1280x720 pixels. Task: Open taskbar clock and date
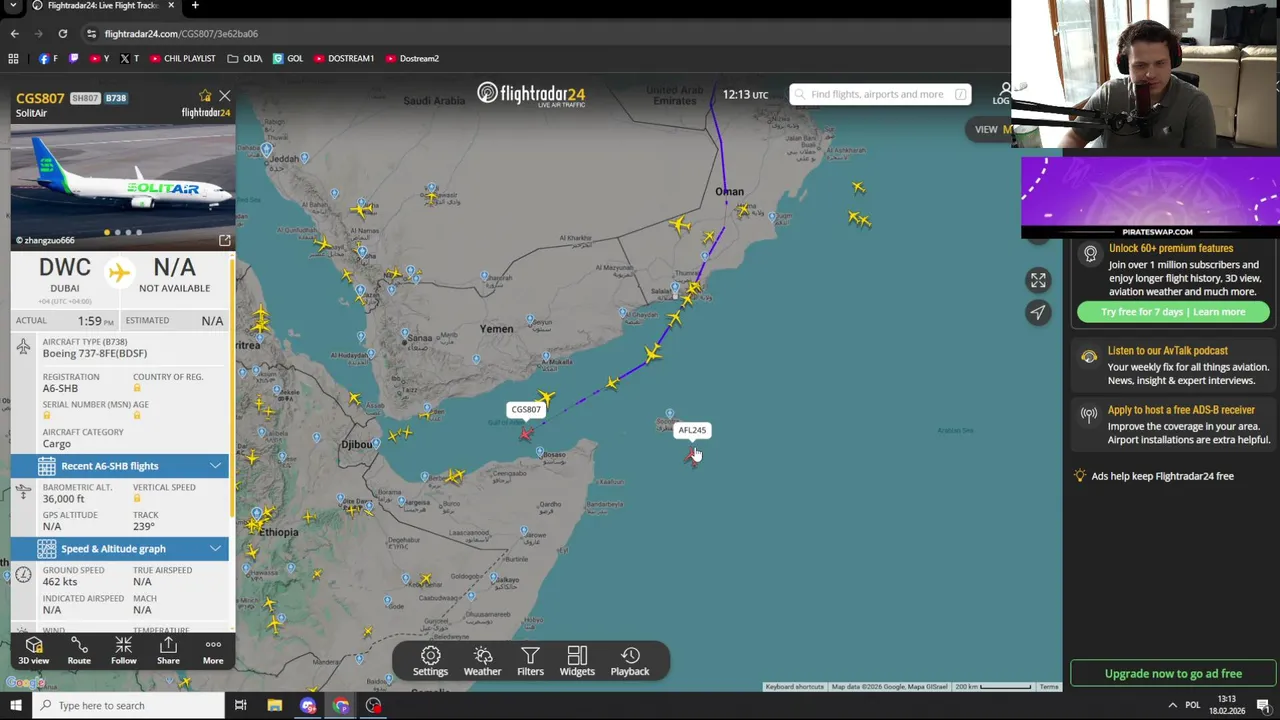(1227, 705)
